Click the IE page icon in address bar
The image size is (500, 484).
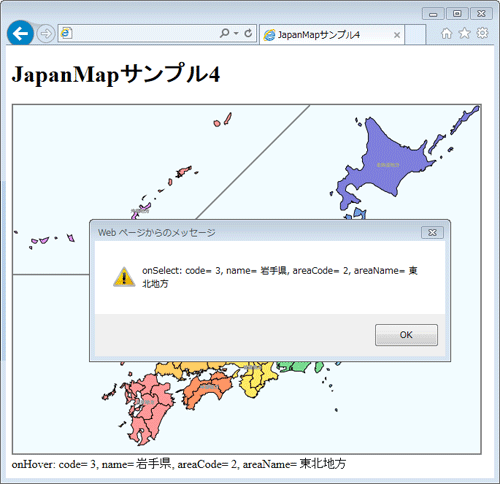[66, 33]
